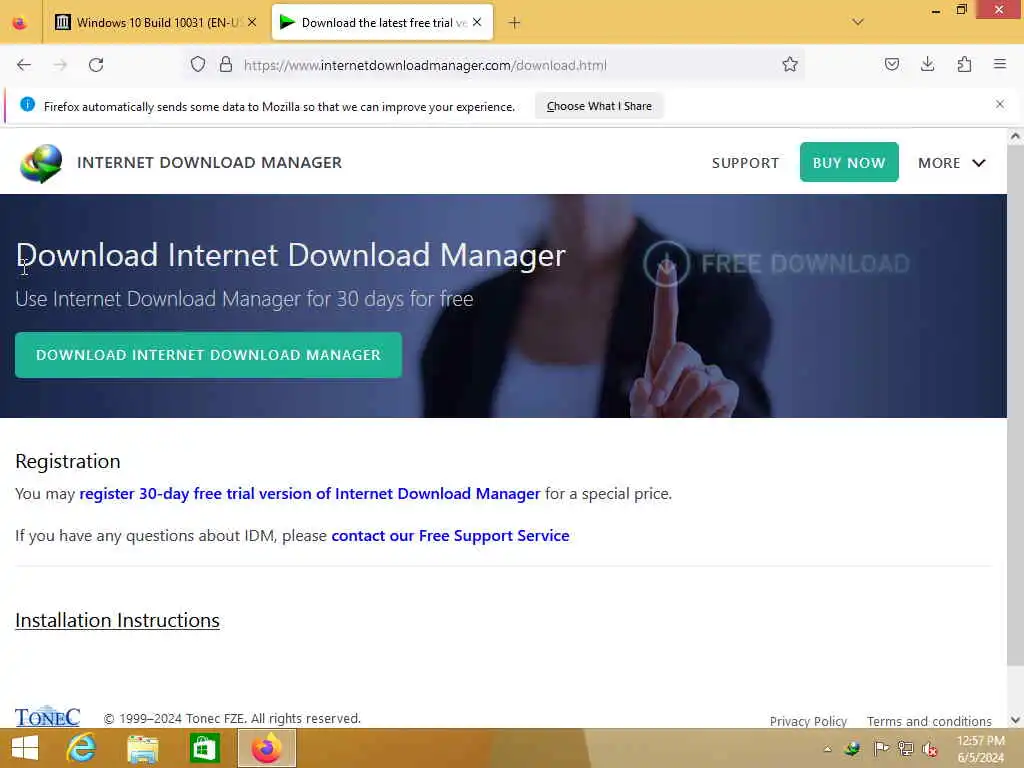Open Terms and conditions link
This screenshot has width=1024, height=768.
coord(929,721)
